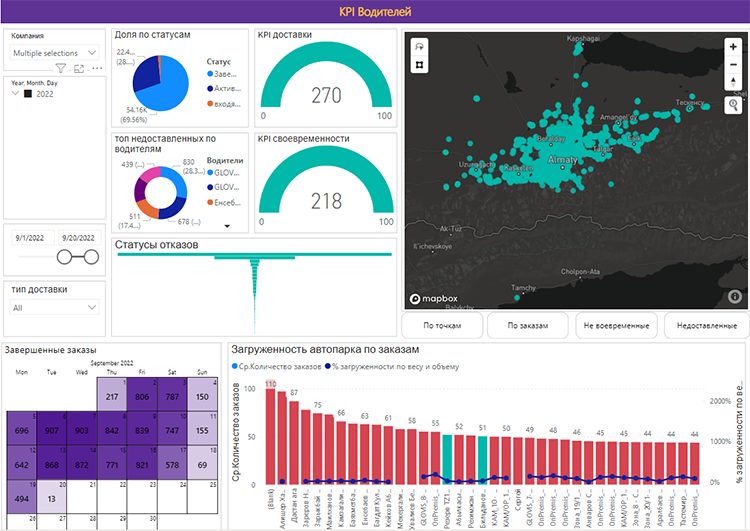Click the filter icon on slicer header
The width and height of the screenshot is (750, 531).
61,69
